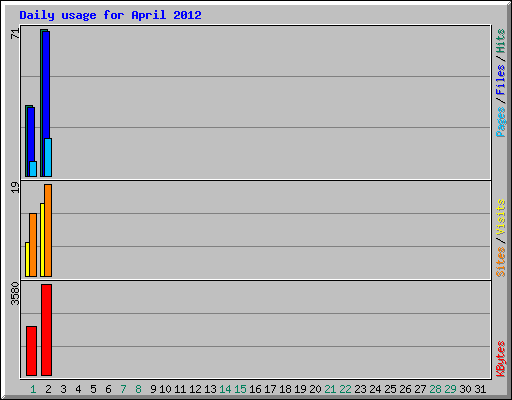Click day 31 on the x-axis
The width and height of the screenshot is (512, 400).
(x=480, y=389)
